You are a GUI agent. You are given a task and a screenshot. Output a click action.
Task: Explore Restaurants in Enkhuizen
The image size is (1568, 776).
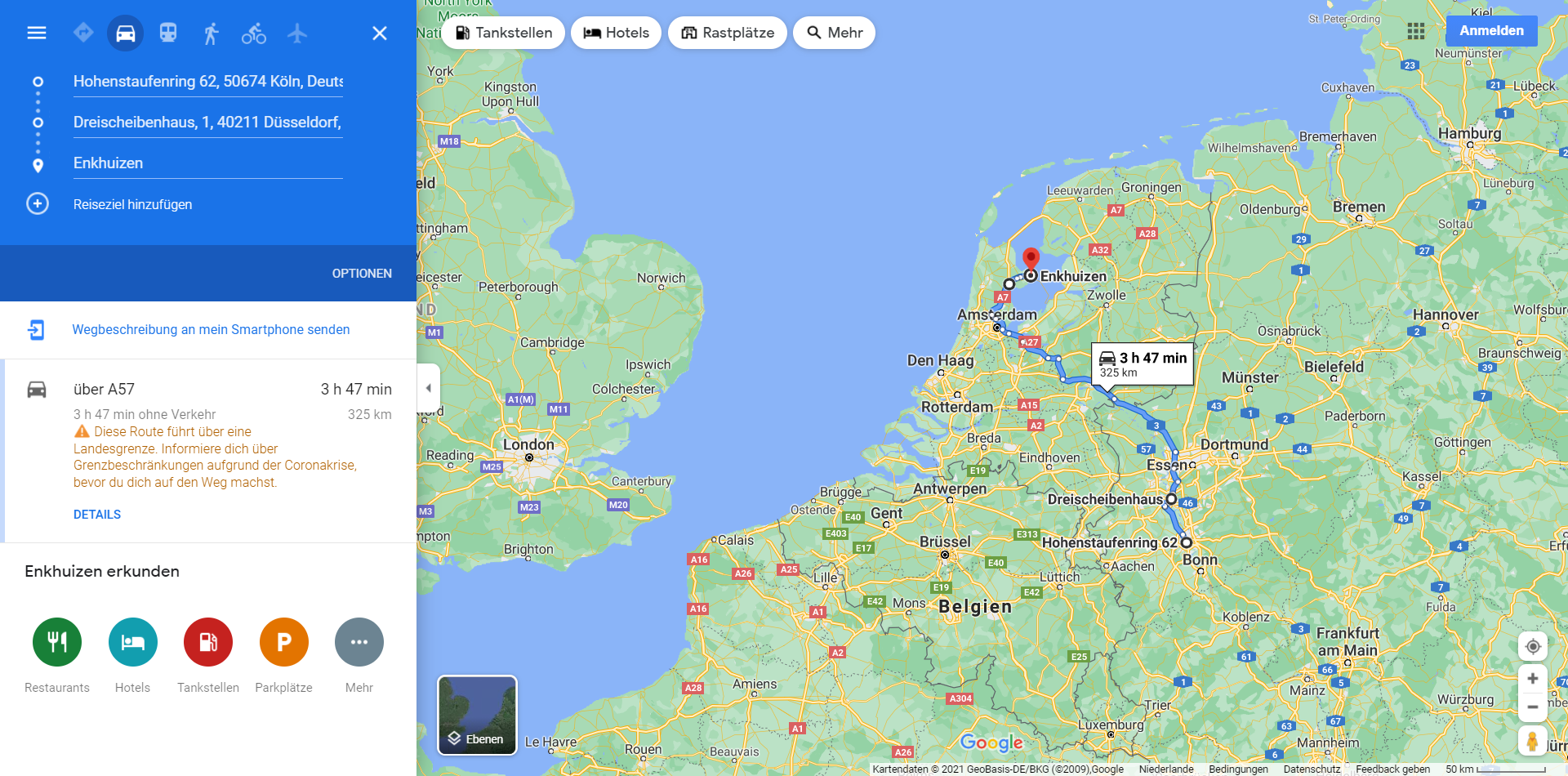point(57,642)
